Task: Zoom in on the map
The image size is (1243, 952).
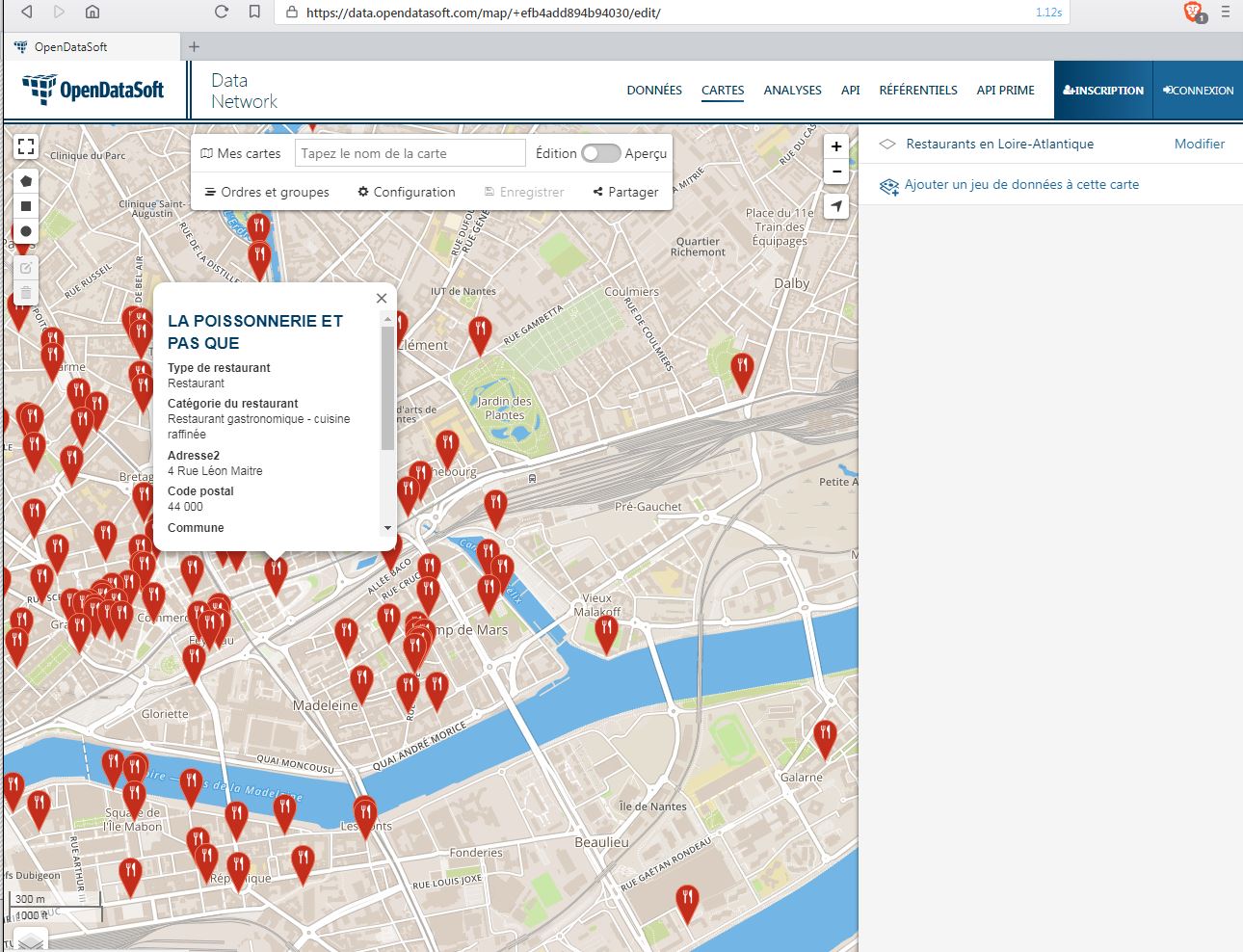Action: (836, 146)
